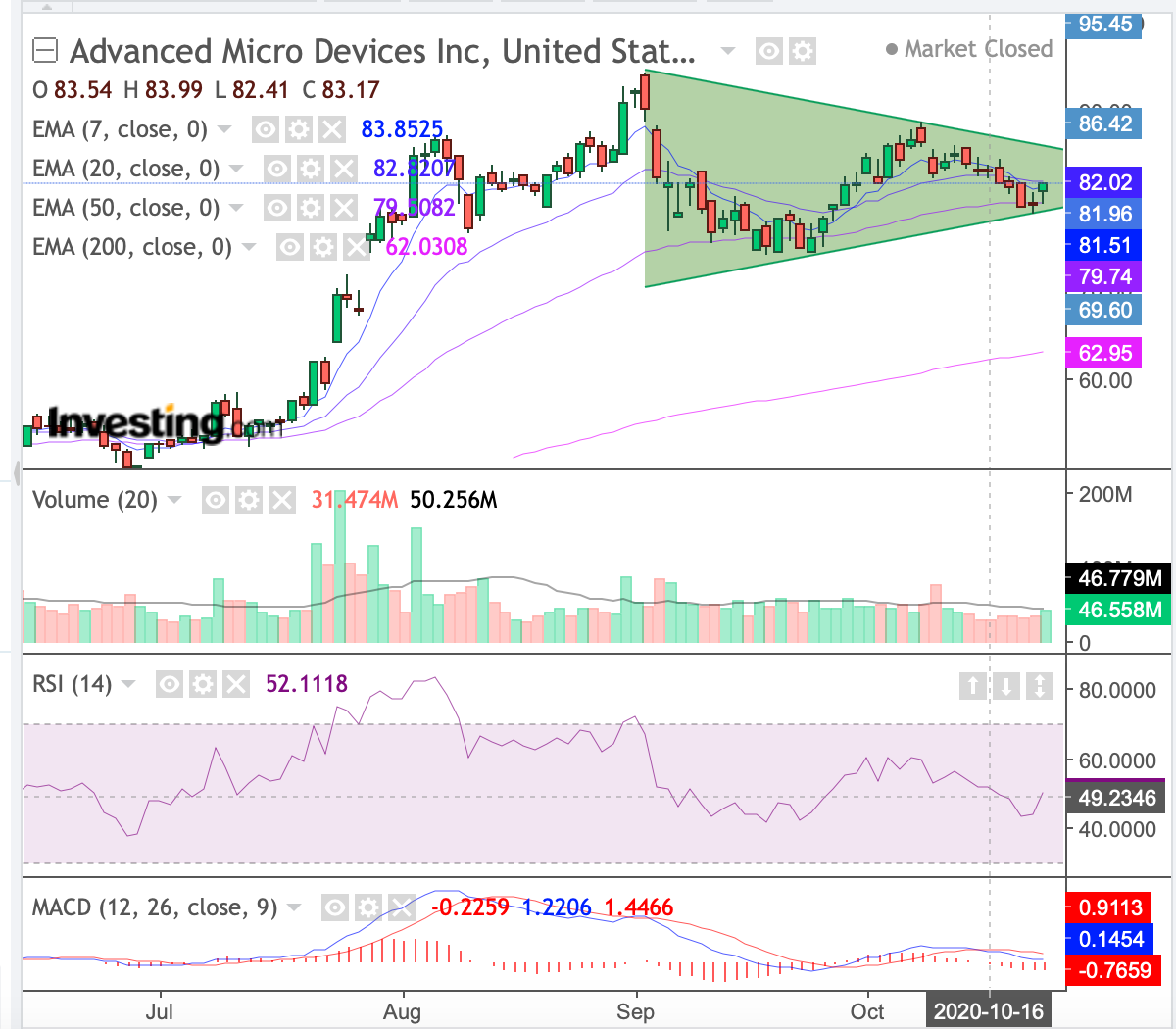Hide the Volume (20) indicator via eye
This screenshot has height=1029, width=1176.
[x=216, y=500]
